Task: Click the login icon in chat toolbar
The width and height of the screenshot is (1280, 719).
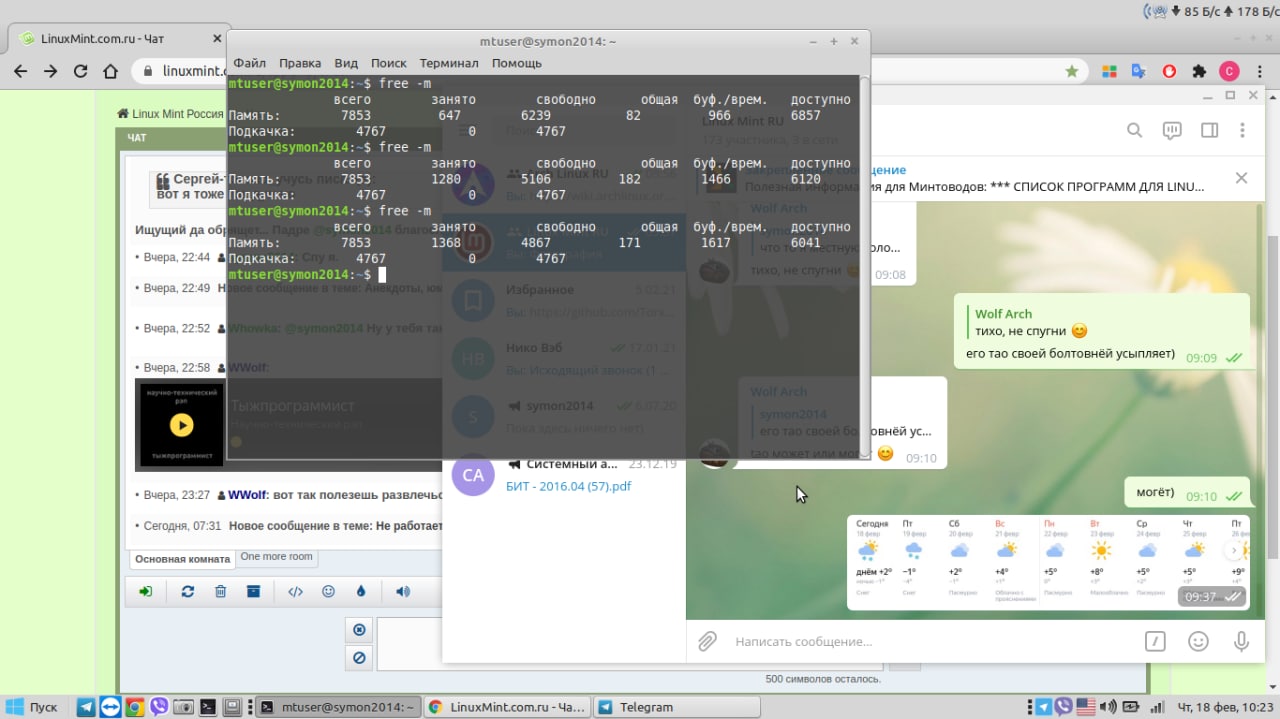Action: pyautogui.click(x=146, y=592)
